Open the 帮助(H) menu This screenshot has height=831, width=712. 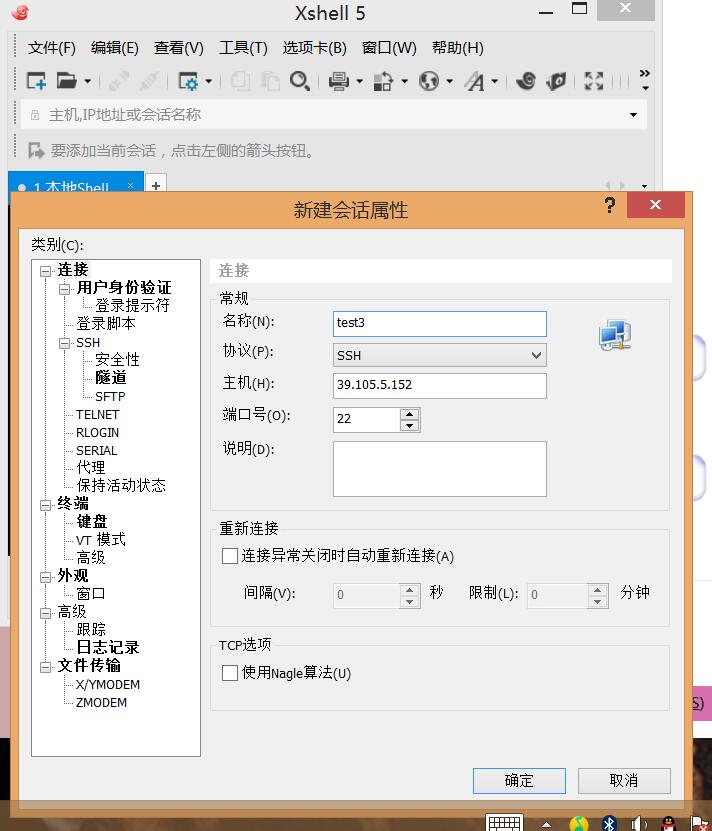[x=458, y=48]
